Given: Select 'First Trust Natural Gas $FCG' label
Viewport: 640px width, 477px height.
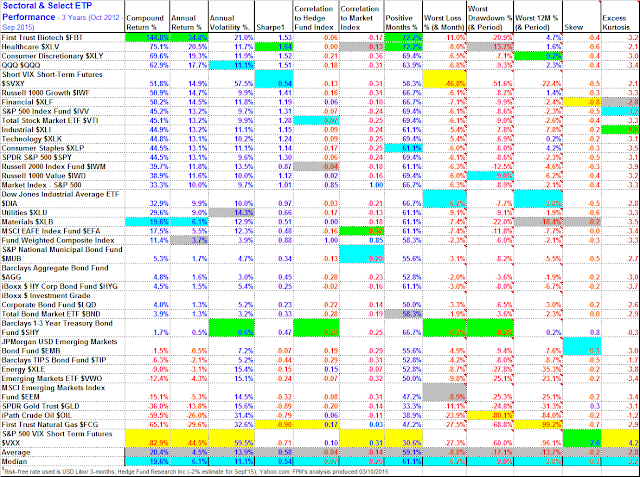Looking at the screenshot, I should [52, 424].
